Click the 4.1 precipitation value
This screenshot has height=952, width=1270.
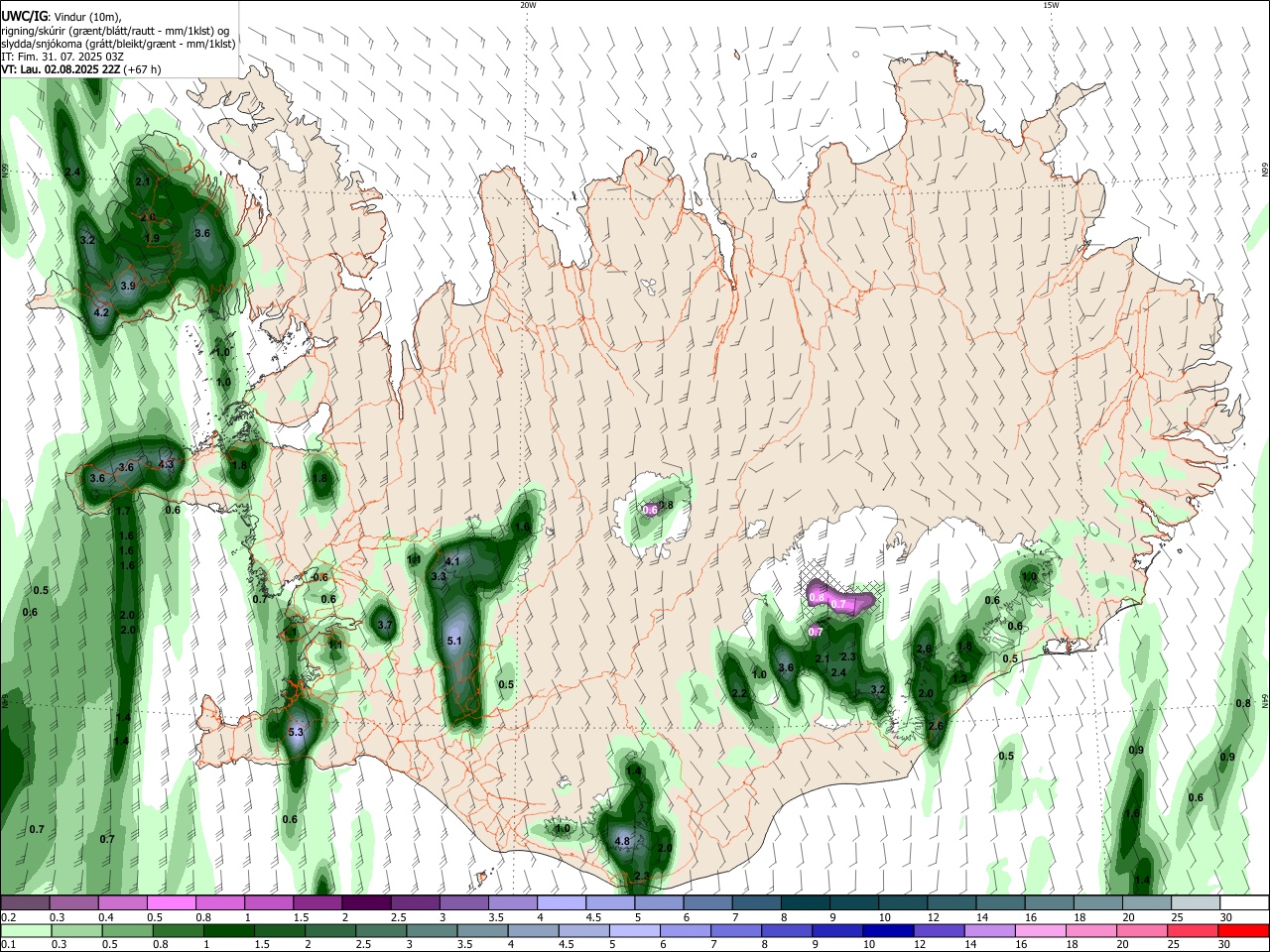pos(452,561)
